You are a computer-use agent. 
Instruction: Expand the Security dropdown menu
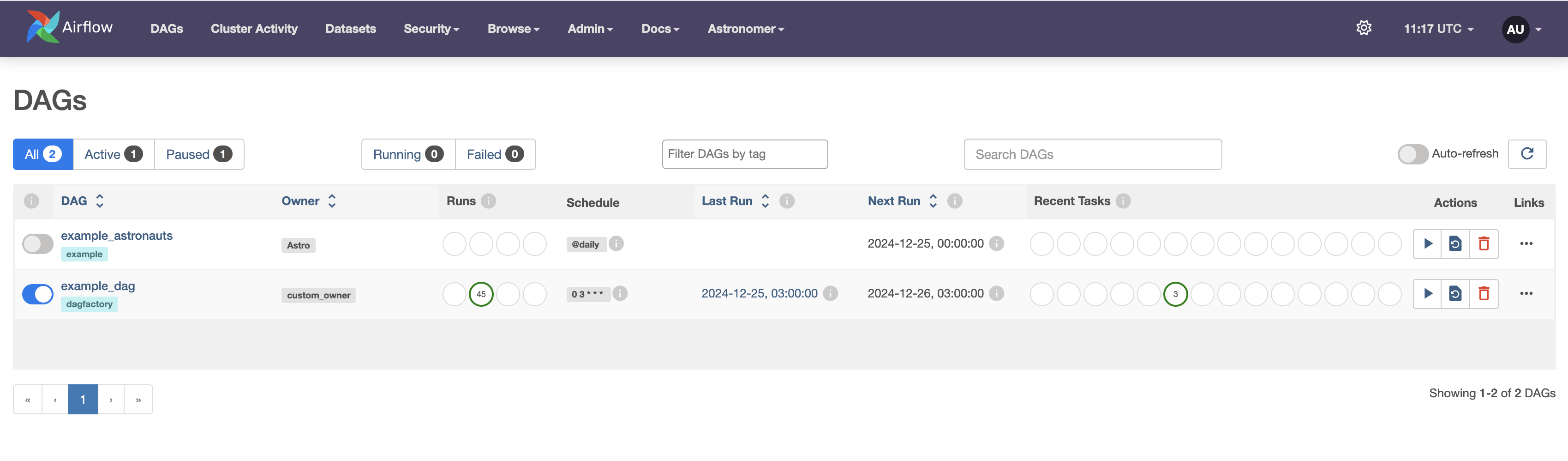[431, 29]
